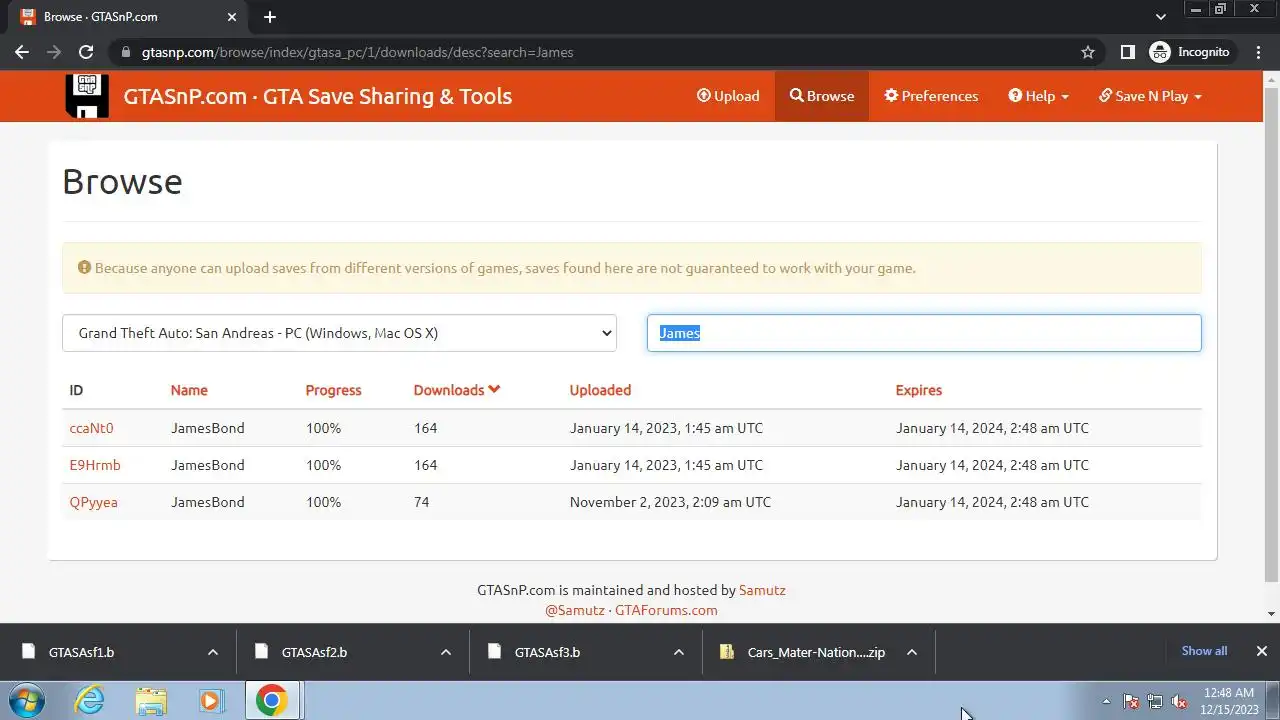The width and height of the screenshot is (1280, 720).
Task: Switch to Chrome in the taskbar
Action: point(272,700)
